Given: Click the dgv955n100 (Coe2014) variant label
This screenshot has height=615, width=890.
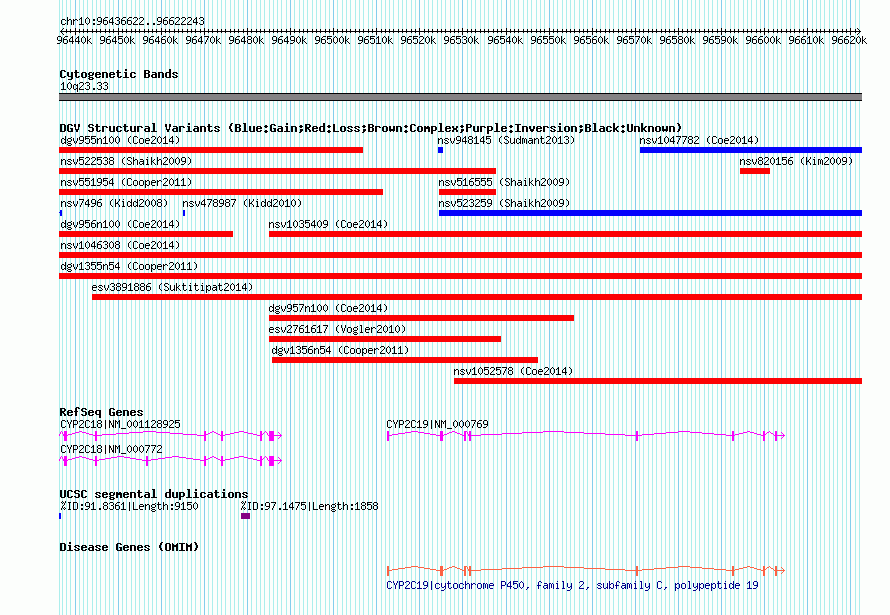Looking at the screenshot, I should tap(120, 140).
